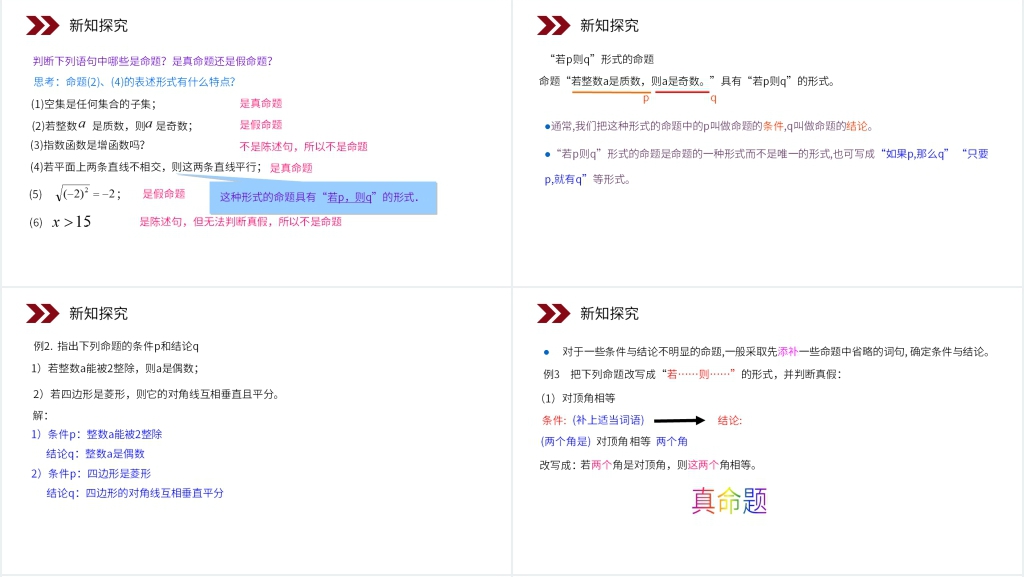1024x577 pixels.
Task: Click the red chevron icon on the bottom-right slide
Action: (553, 314)
